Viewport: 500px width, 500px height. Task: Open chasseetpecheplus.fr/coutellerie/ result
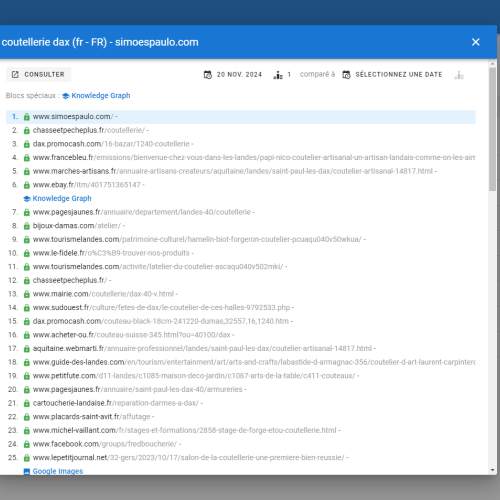point(89,130)
